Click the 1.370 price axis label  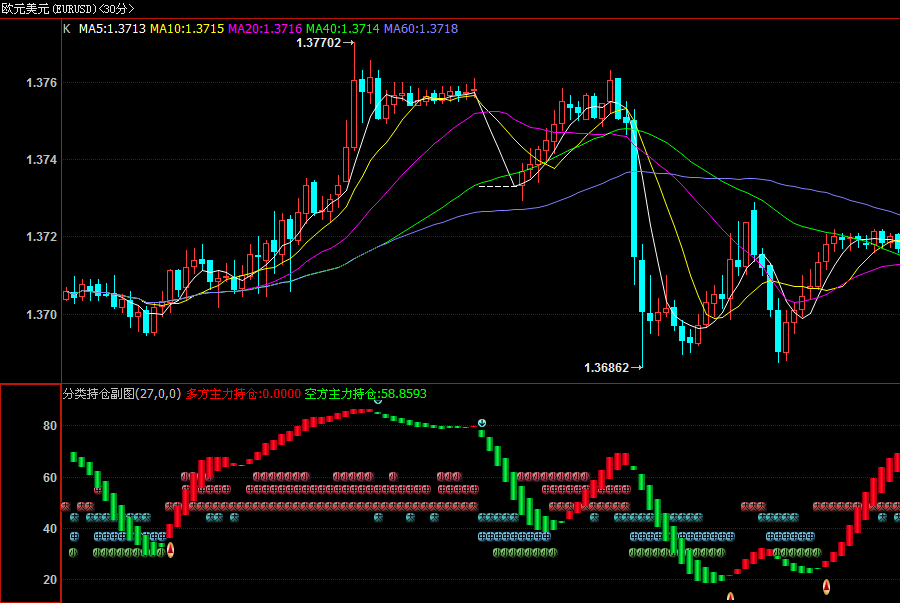click(41, 314)
